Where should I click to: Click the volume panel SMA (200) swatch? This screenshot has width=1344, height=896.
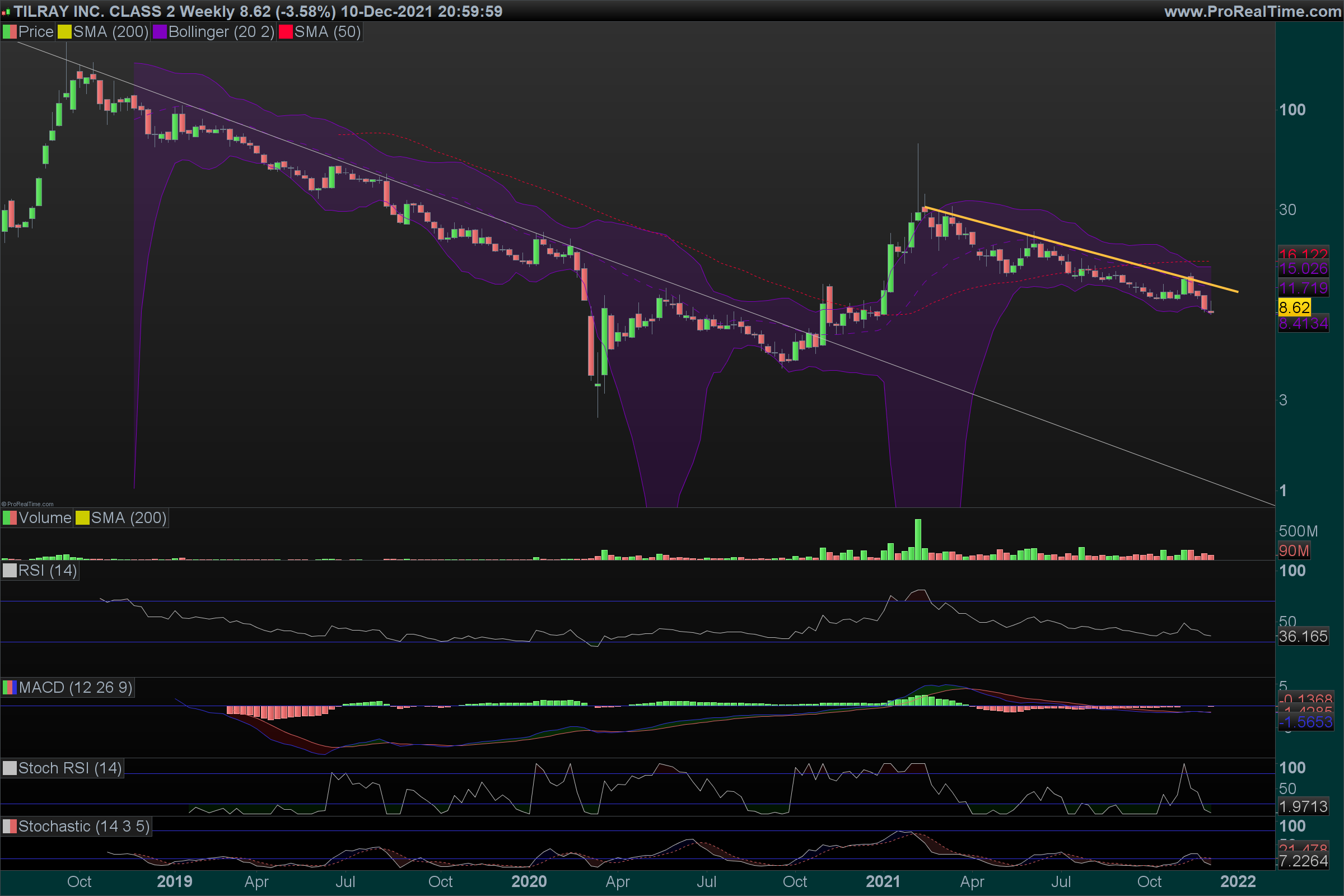[83, 517]
